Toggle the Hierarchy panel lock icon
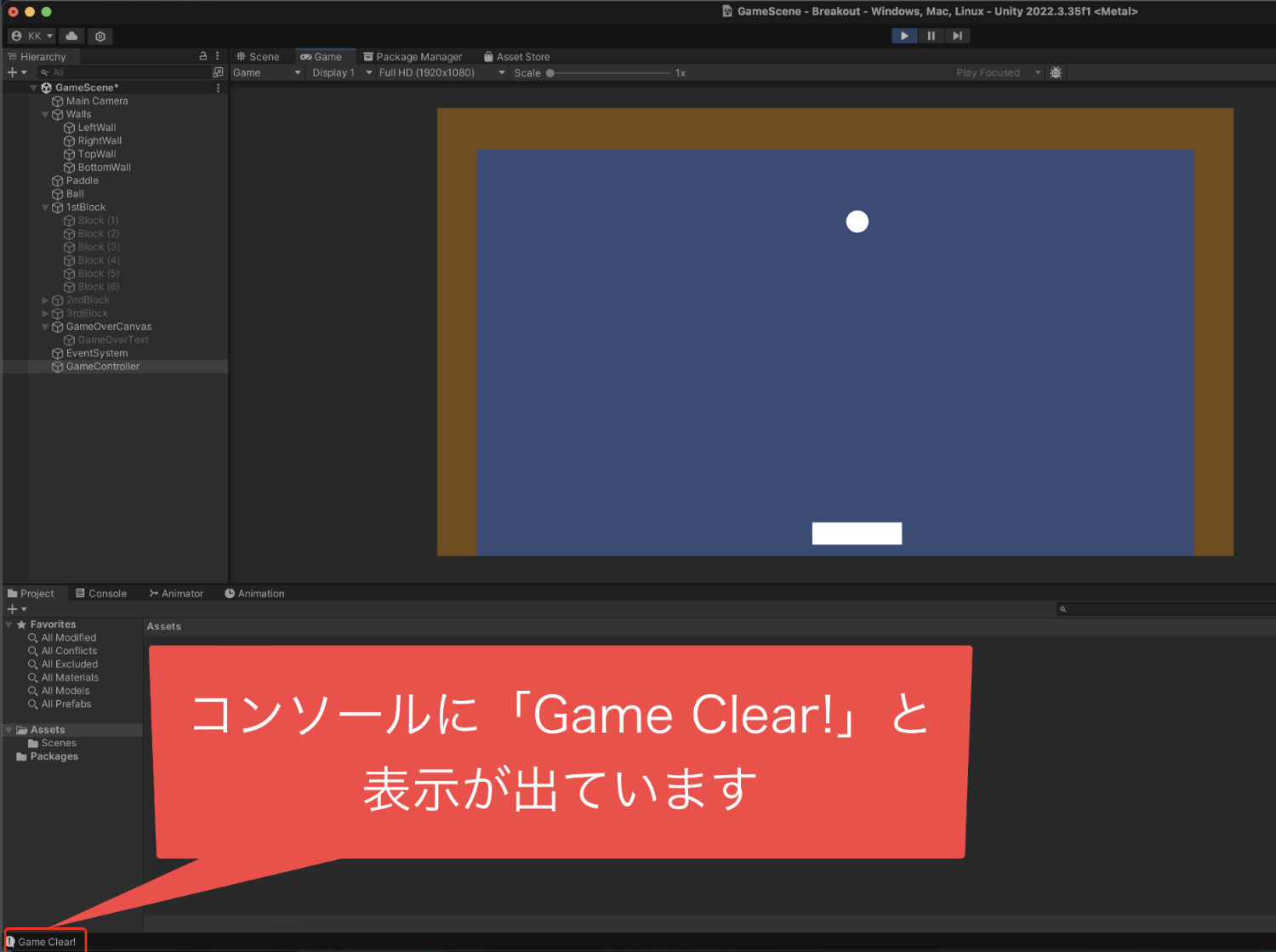1276x952 pixels. (203, 56)
